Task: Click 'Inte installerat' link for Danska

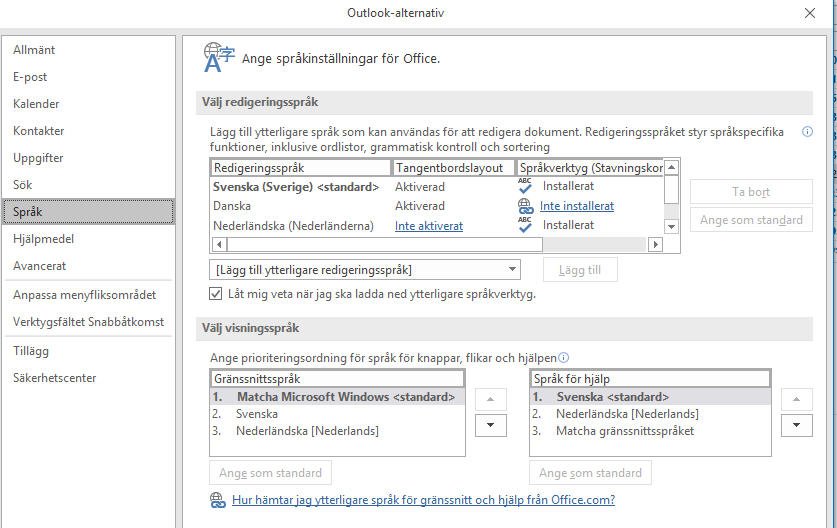Action: 577,206
